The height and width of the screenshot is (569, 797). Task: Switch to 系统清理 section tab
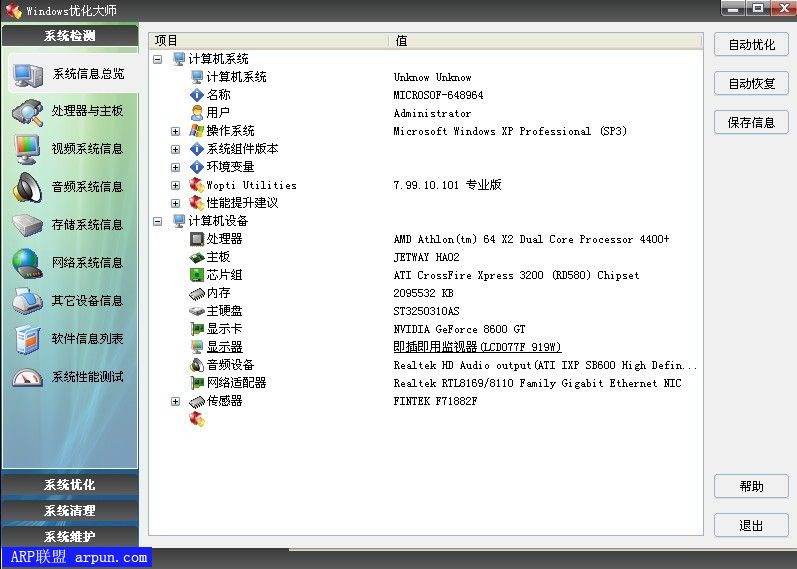69,511
